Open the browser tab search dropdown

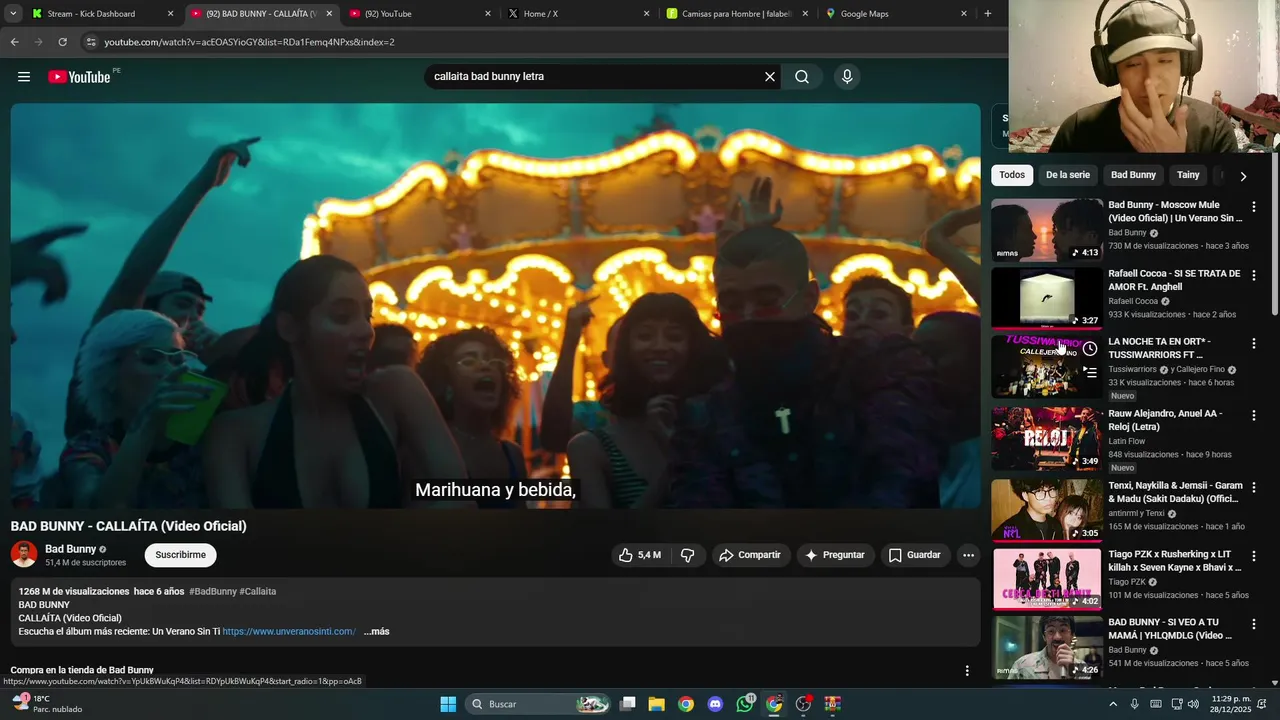(13, 14)
